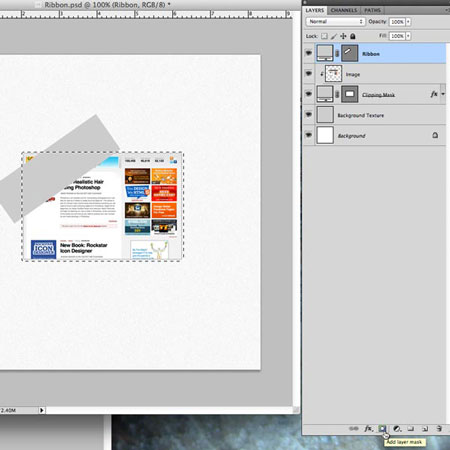
Task: Toggle lock position move icon
Action: click(x=343, y=36)
